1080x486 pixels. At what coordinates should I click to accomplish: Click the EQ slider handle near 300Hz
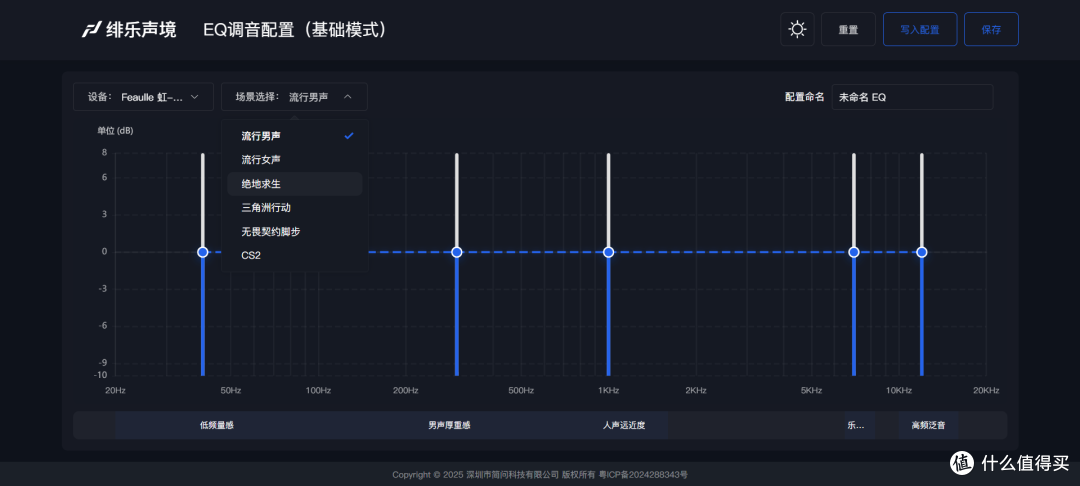click(x=456, y=252)
